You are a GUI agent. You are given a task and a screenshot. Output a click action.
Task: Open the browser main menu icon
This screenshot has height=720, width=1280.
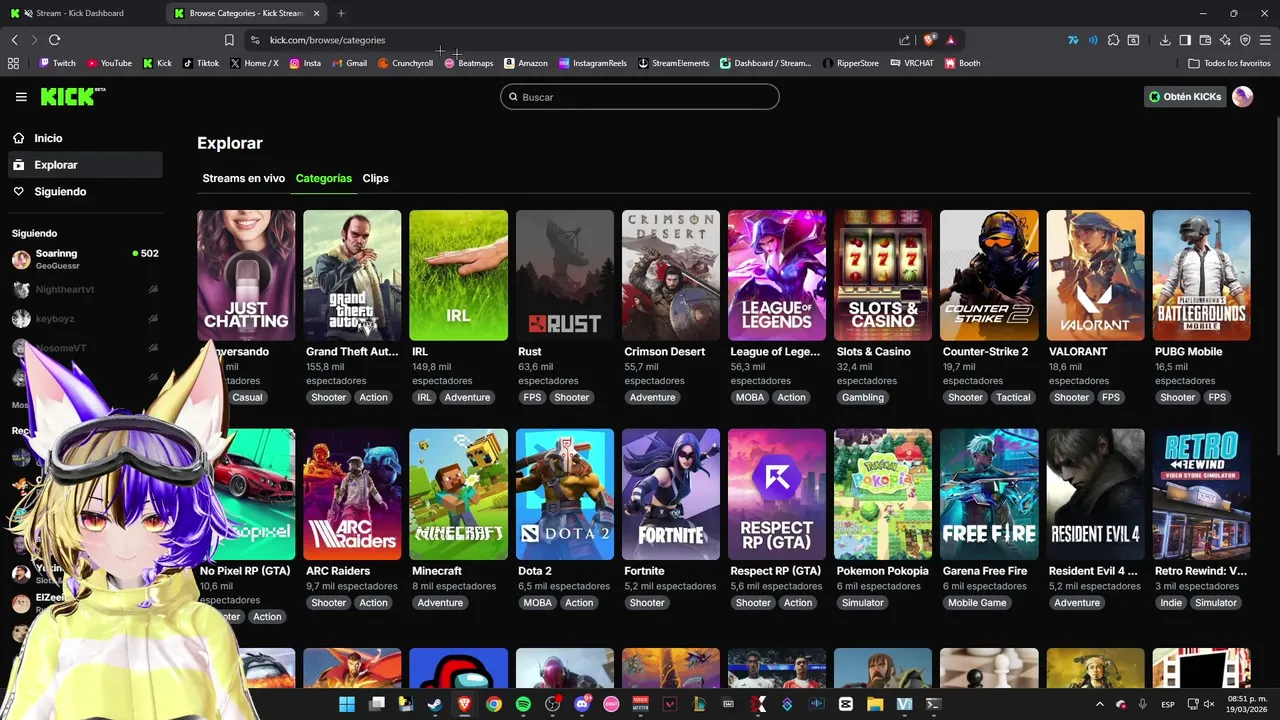tap(1265, 40)
